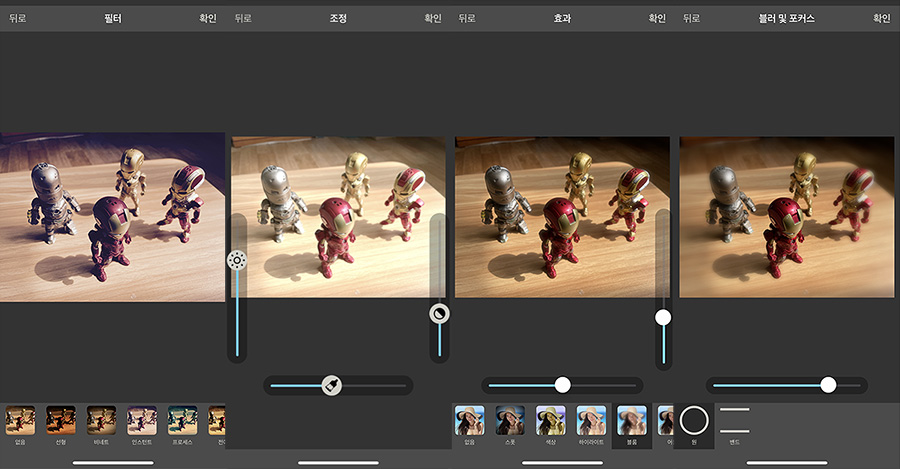
Task: Click the blur amount slider knob
Action: [828, 385]
